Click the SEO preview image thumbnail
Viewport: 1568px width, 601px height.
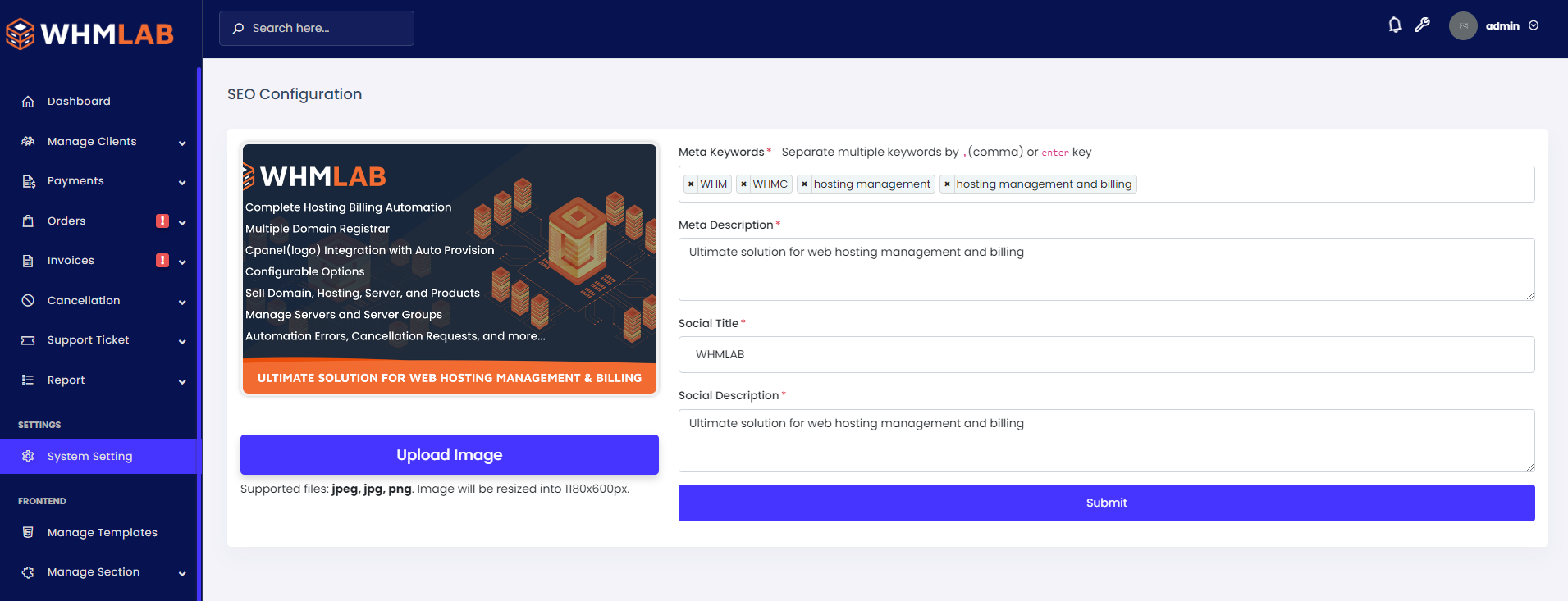pos(449,269)
